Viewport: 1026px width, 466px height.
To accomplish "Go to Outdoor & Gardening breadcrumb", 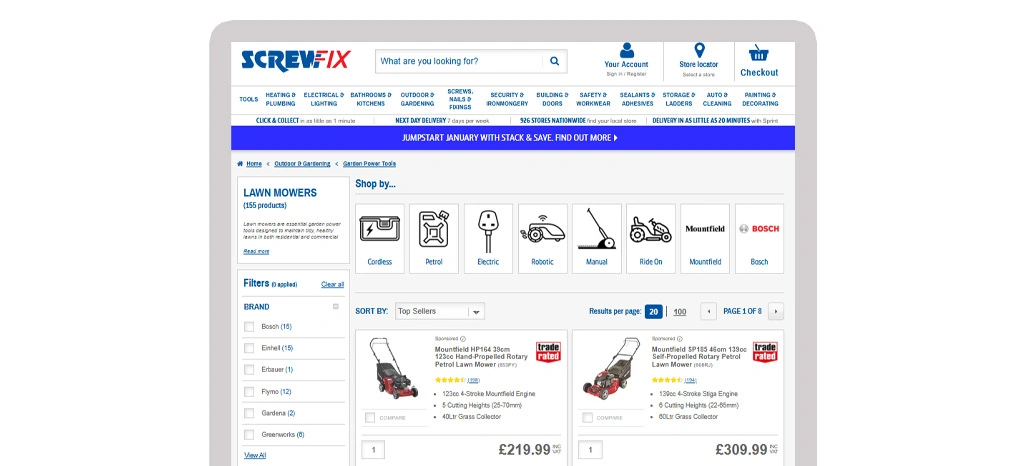I will [302, 164].
